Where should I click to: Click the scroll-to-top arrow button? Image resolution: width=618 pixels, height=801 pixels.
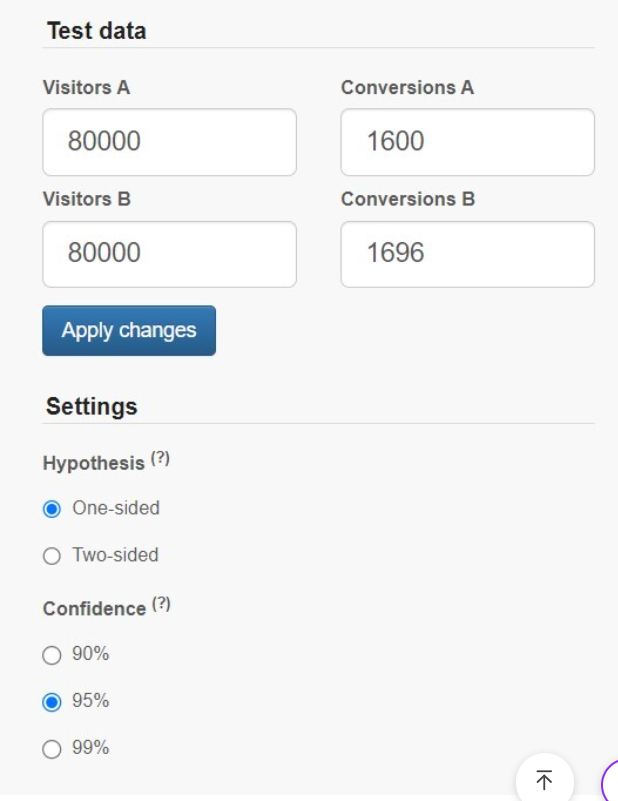point(544,778)
